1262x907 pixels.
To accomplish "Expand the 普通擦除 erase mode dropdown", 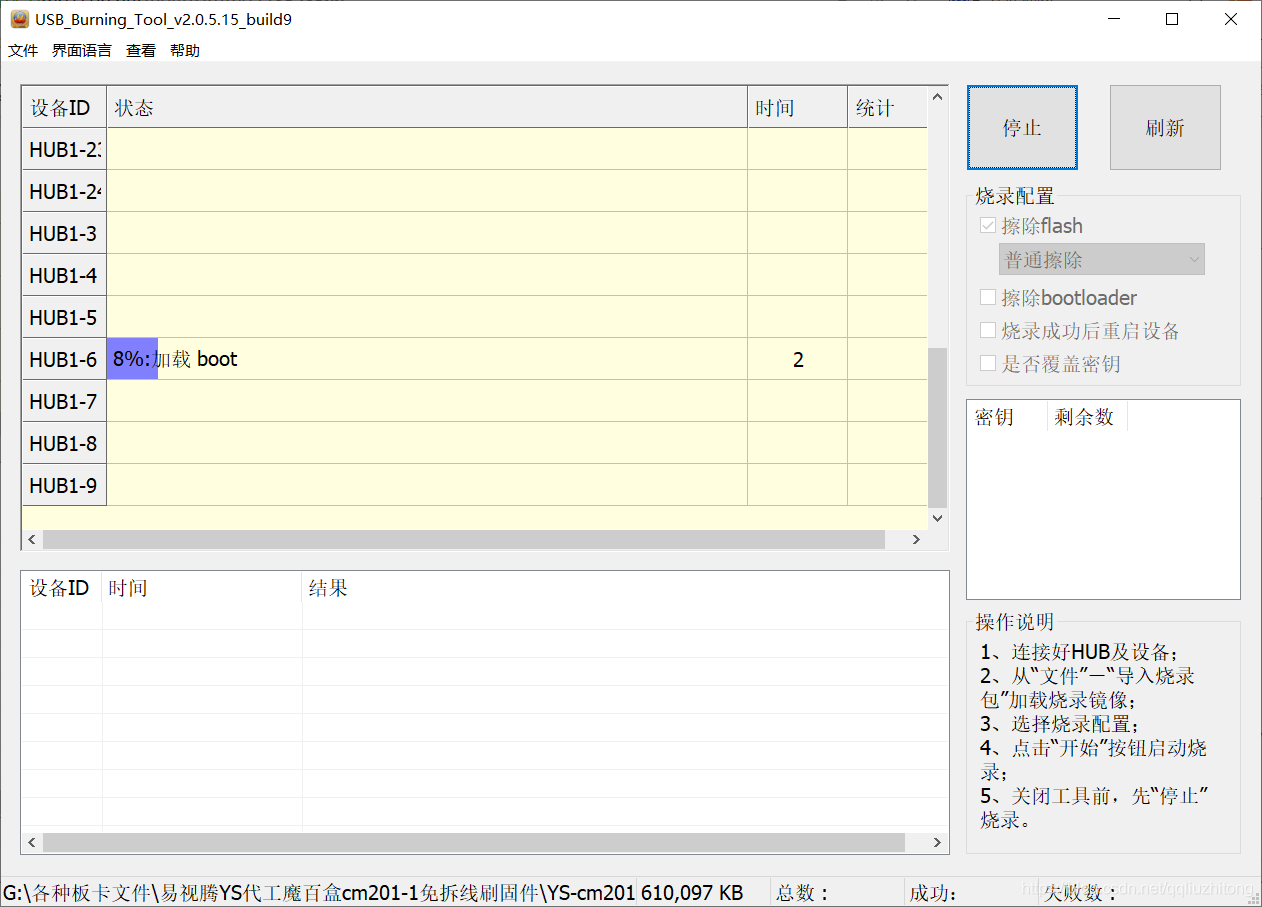I will [1101, 260].
